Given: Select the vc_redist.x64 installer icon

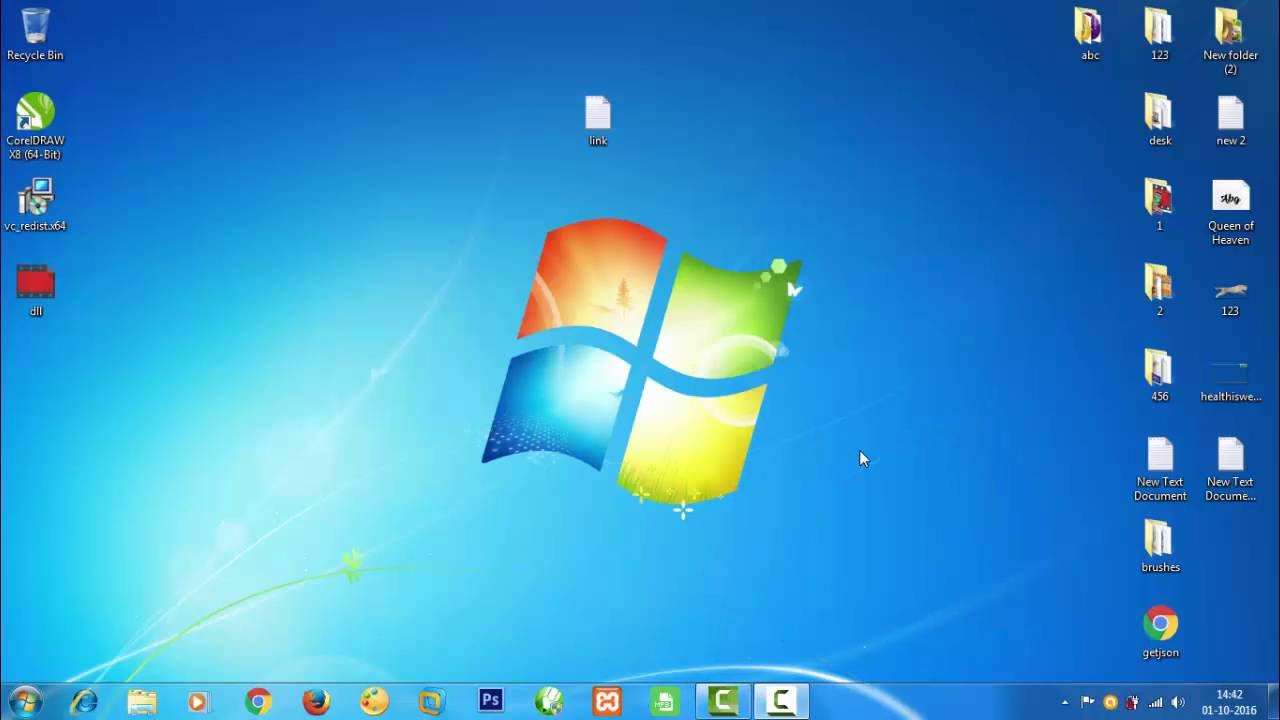Looking at the screenshot, I should pyautogui.click(x=35, y=205).
